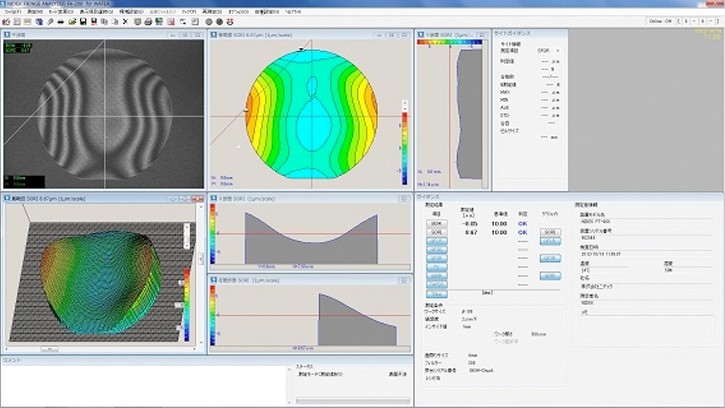
Task: Click the colored contour map wafer plot
Action: coord(312,114)
